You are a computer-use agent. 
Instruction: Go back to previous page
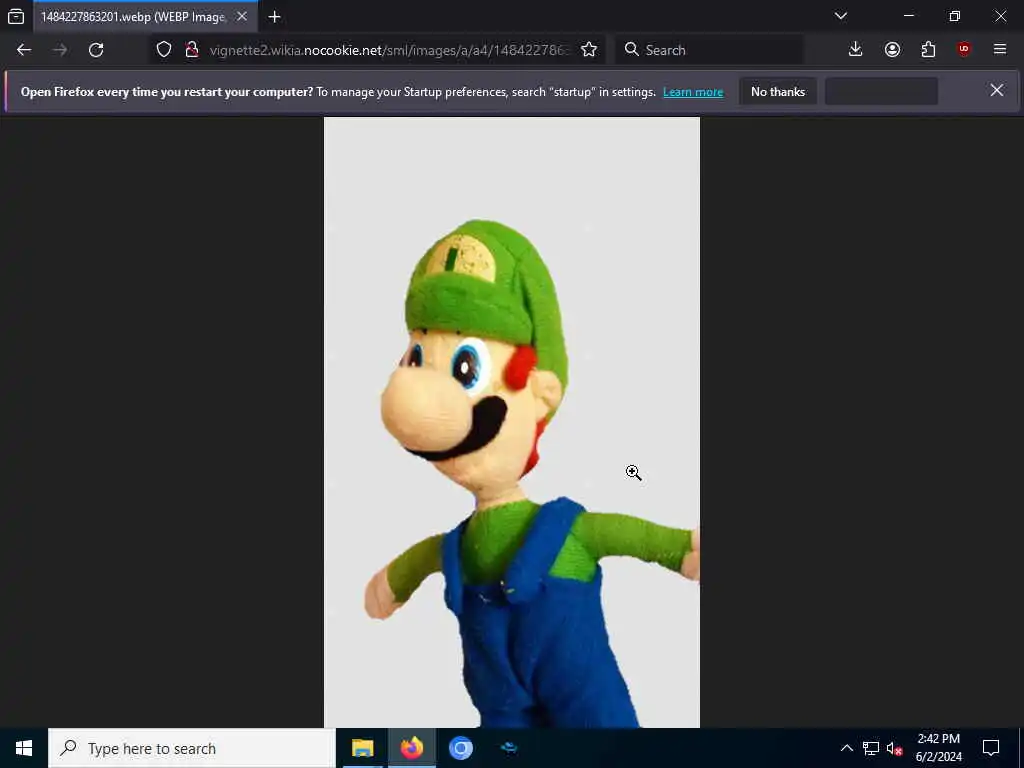tap(24, 50)
